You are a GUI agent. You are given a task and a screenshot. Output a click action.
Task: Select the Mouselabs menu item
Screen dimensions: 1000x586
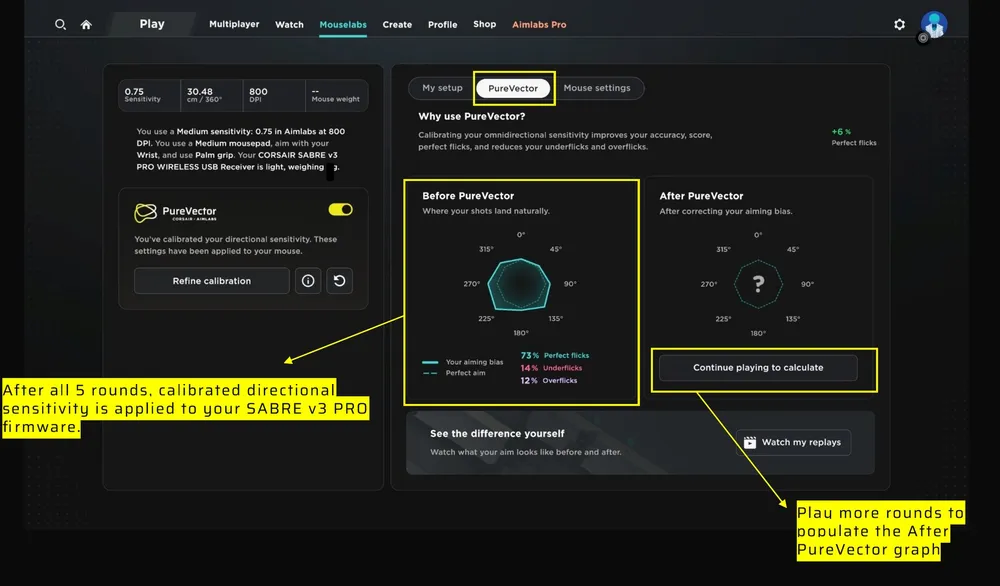(343, 24)
